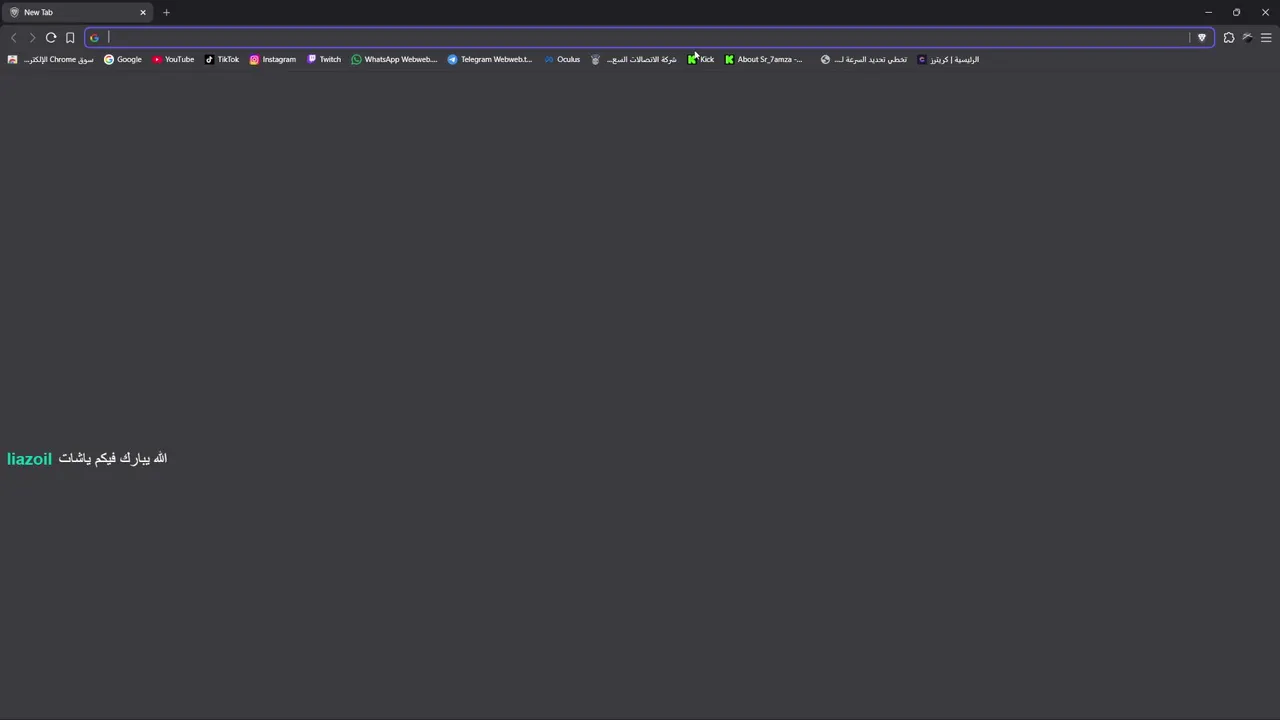
Task: Open the Leo AI assistant icon
Action: click(x=1247, y=38)
